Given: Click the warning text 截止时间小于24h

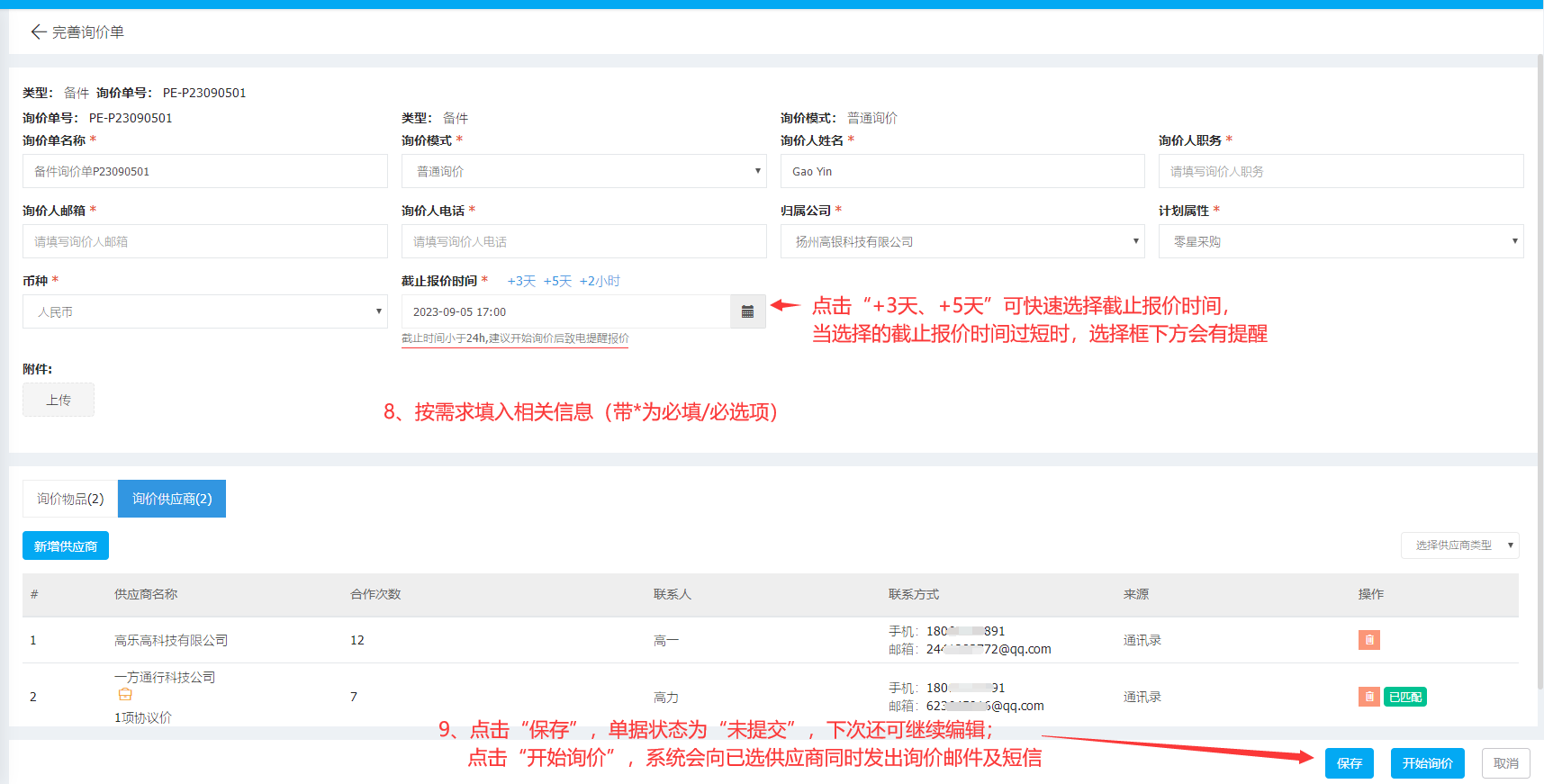Looking at the screenshot, I should coord(515,338).
